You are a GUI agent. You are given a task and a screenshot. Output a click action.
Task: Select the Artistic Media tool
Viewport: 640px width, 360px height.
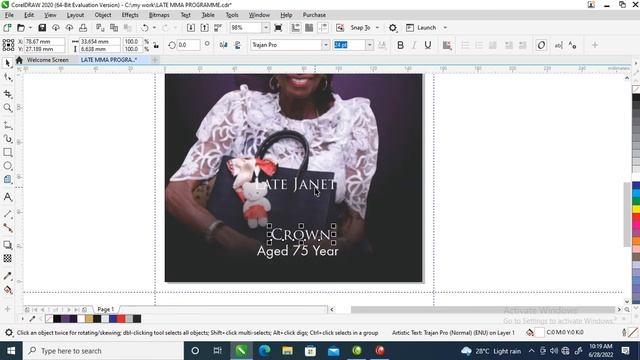pyautogui.click(x=7, y=139)
